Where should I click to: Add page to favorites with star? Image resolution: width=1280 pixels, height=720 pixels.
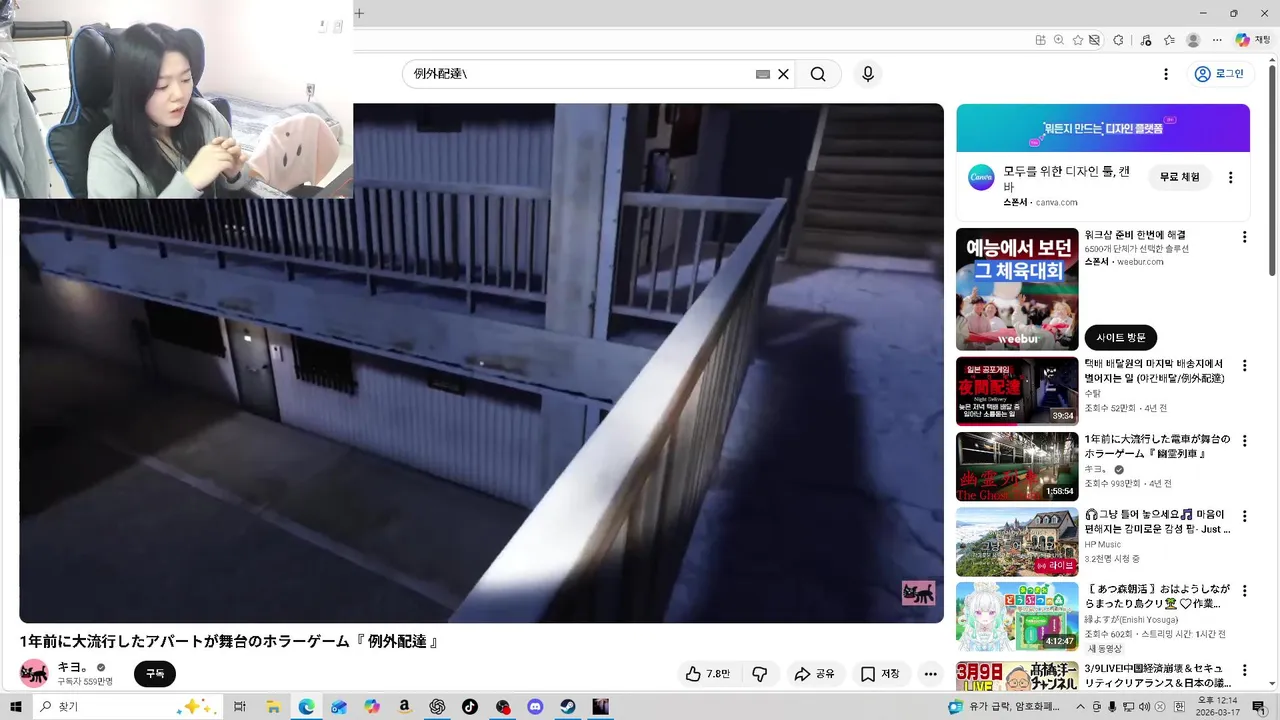click(1077, 40)
